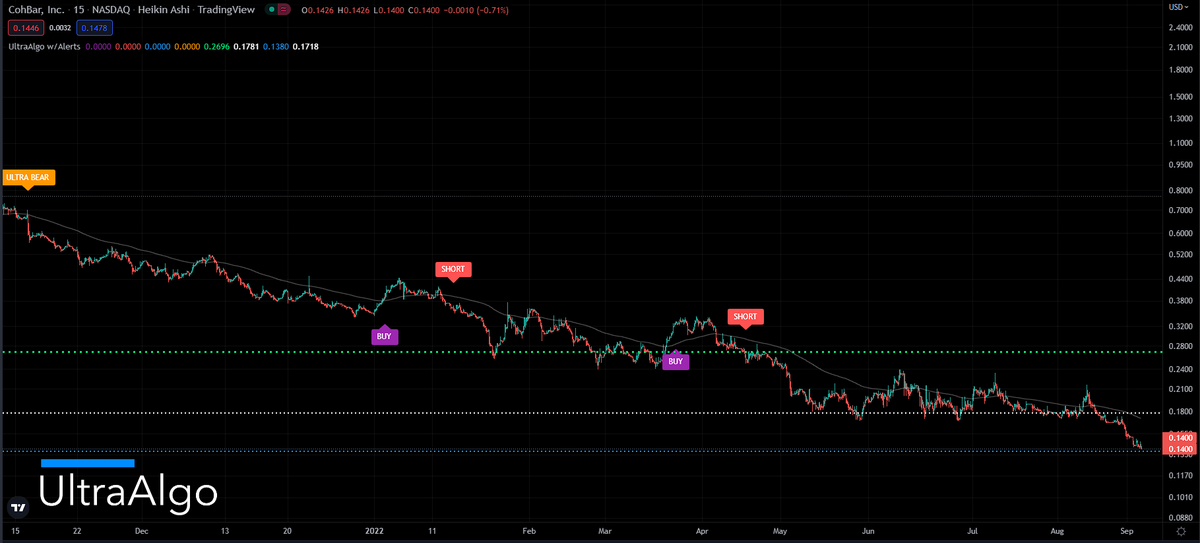
Task: Click the SHORT signal label near January 11
Action: (x=452, y=270)
